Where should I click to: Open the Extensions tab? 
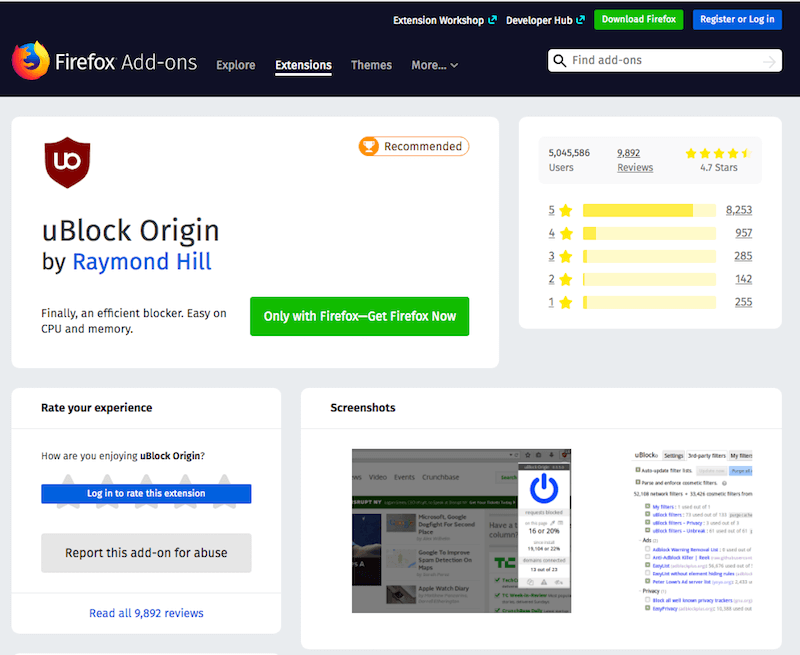(x=304, y=65)
